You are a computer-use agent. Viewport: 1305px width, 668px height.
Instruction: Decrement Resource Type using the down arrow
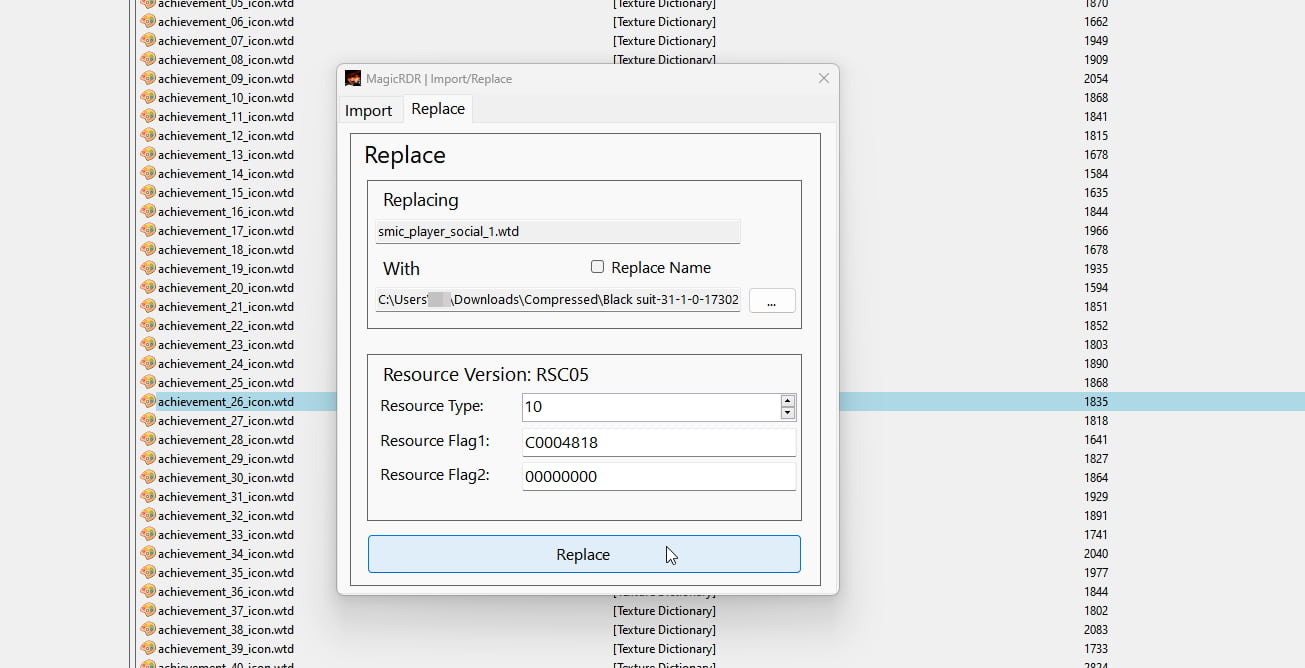tap(787, 412)
